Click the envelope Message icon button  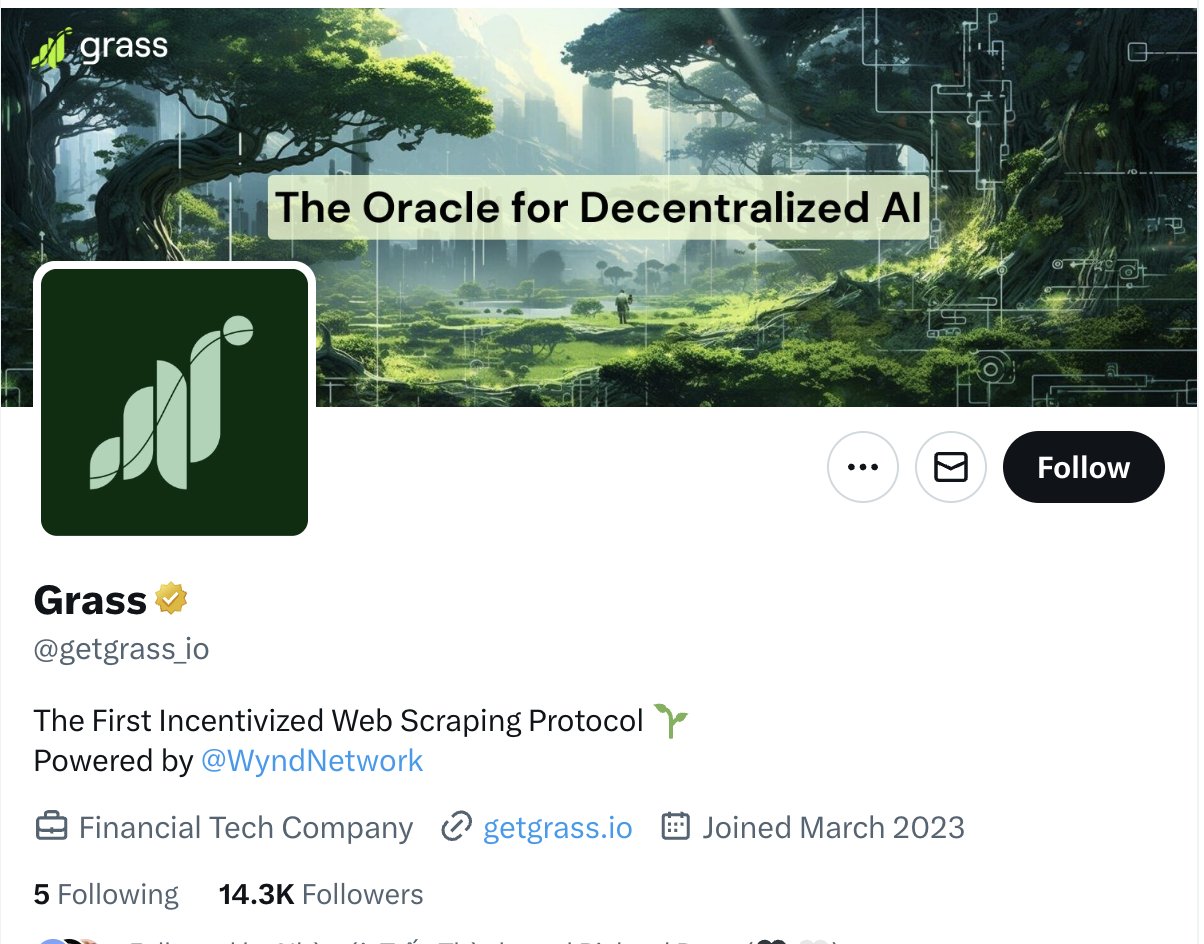coord(950,467)
